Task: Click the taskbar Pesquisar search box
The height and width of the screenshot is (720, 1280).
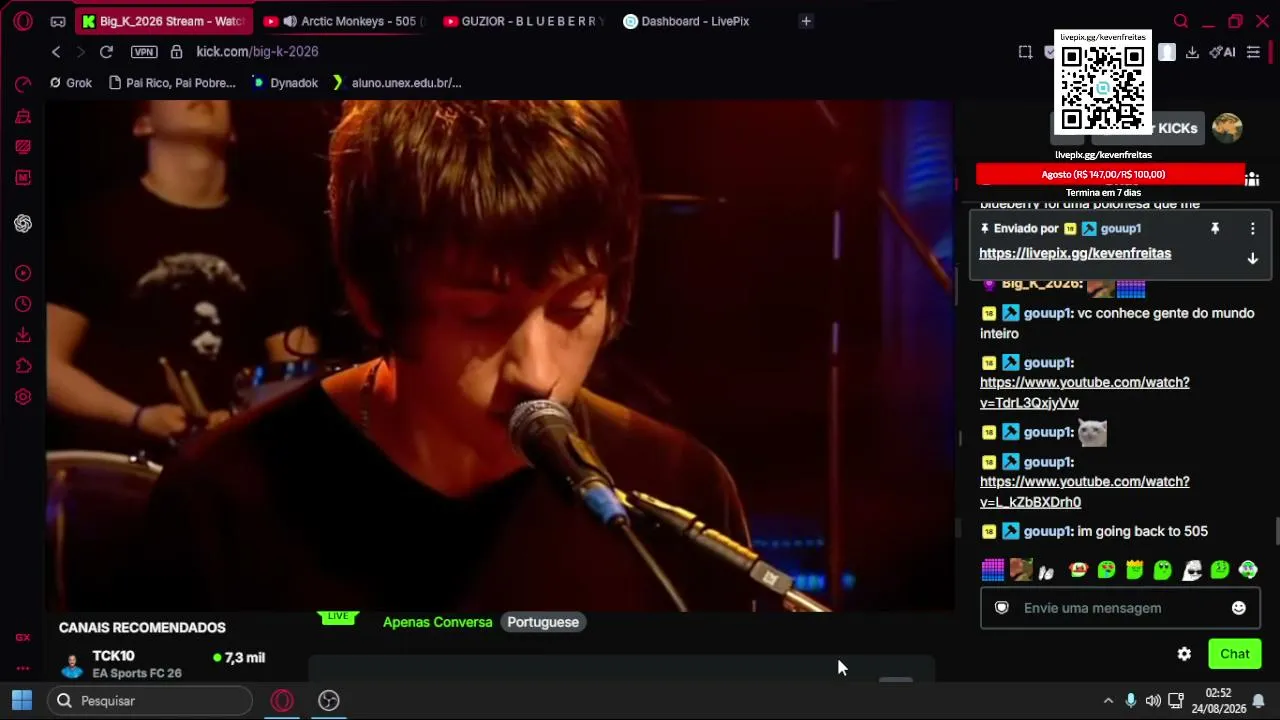Action: tap(150, 701)
